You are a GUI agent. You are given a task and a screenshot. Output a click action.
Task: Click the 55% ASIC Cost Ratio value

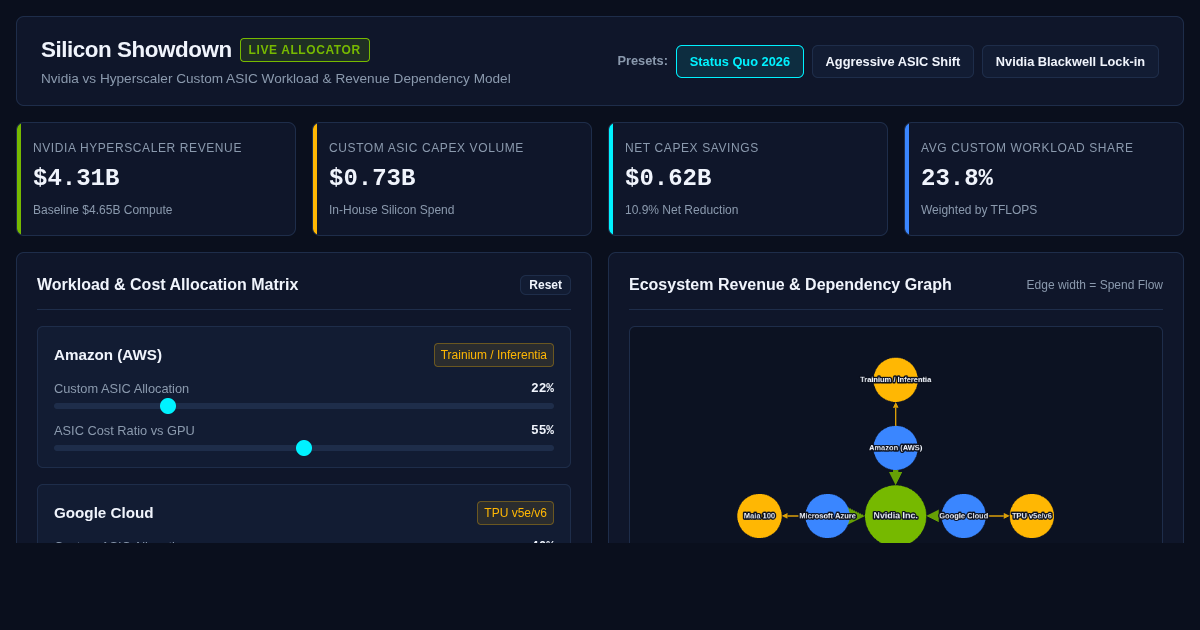[x=542, y=430]
